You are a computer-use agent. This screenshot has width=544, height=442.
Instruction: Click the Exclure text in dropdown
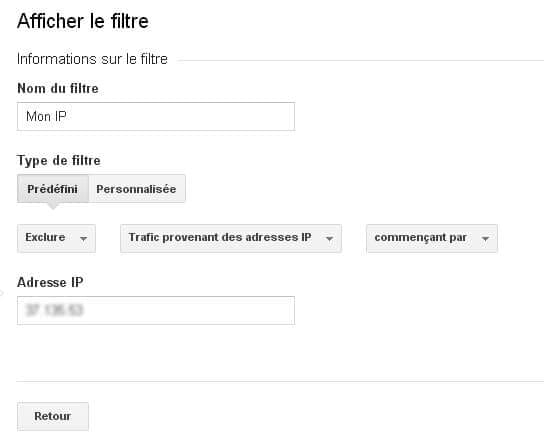tap(45, 237)
